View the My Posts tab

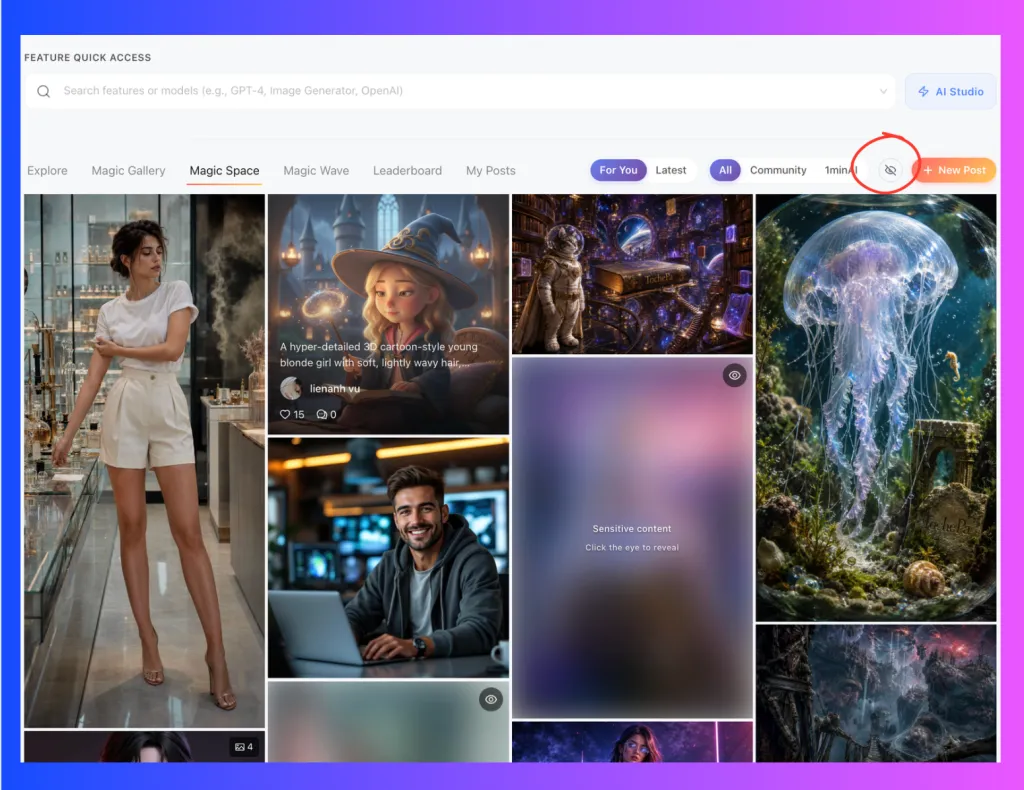coord(490,170)
